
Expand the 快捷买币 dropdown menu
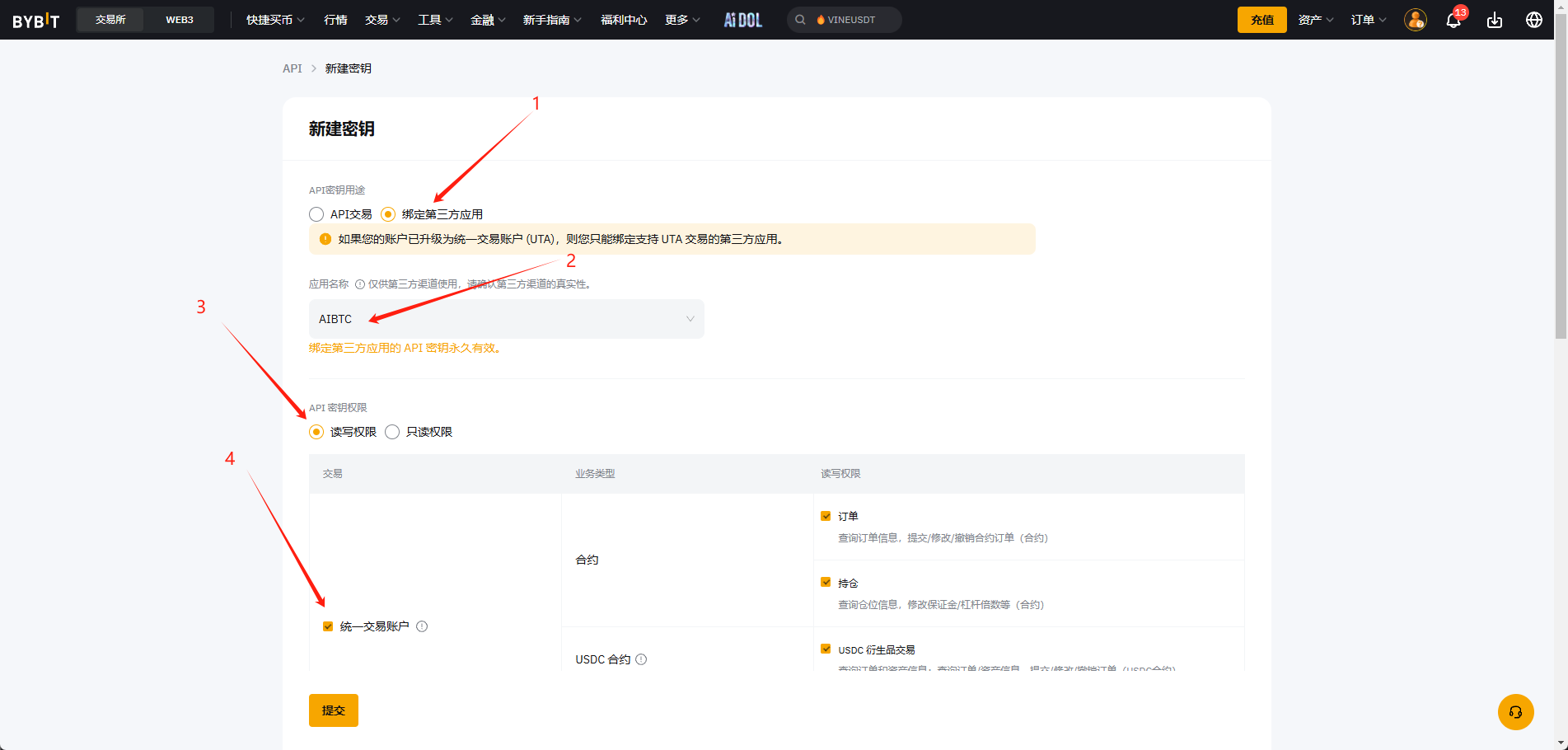[x=275, y=20]
